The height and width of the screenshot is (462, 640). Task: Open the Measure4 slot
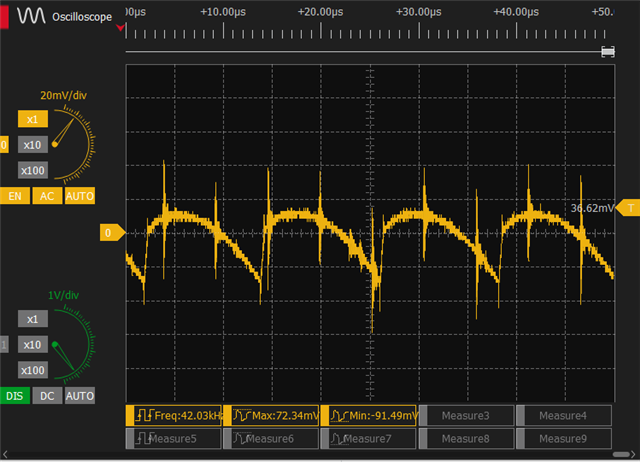[564, 415]
